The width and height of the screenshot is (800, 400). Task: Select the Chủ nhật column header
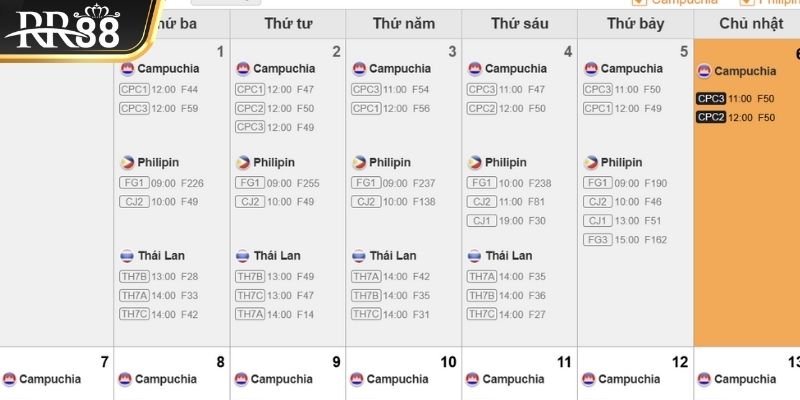[x=747, y=23]
